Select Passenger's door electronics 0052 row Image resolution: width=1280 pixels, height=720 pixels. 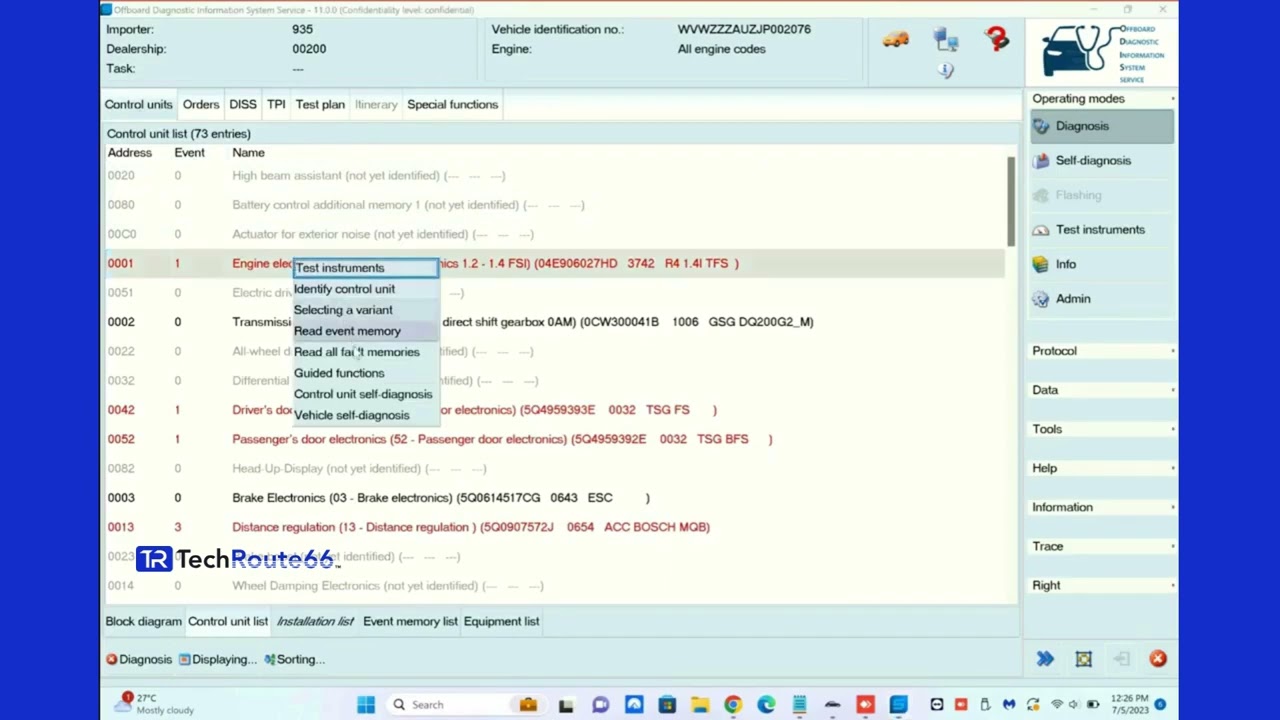pyautogui.click(x=555, y=439)
